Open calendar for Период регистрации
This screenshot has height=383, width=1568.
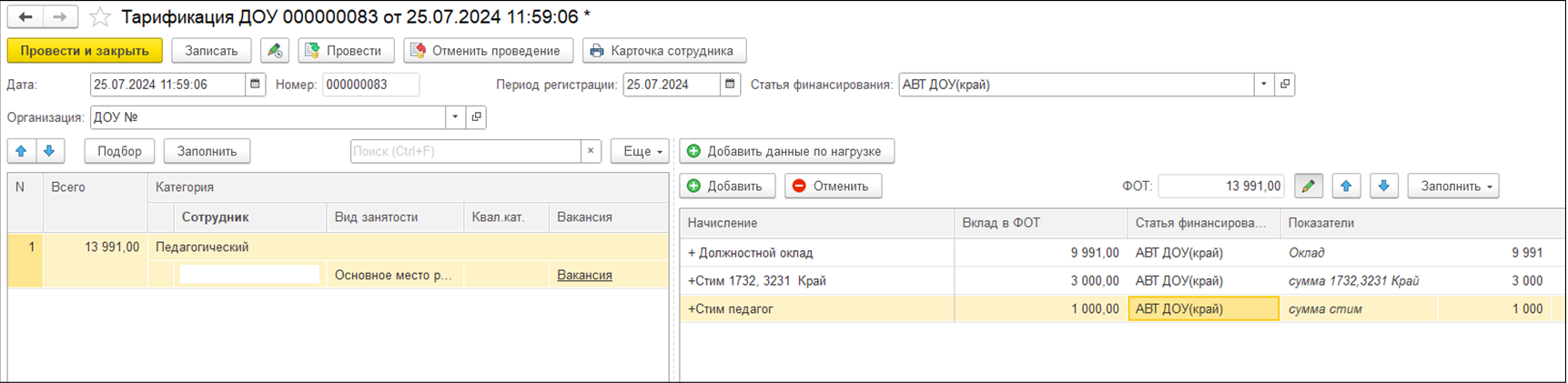[x=730, y=85]
